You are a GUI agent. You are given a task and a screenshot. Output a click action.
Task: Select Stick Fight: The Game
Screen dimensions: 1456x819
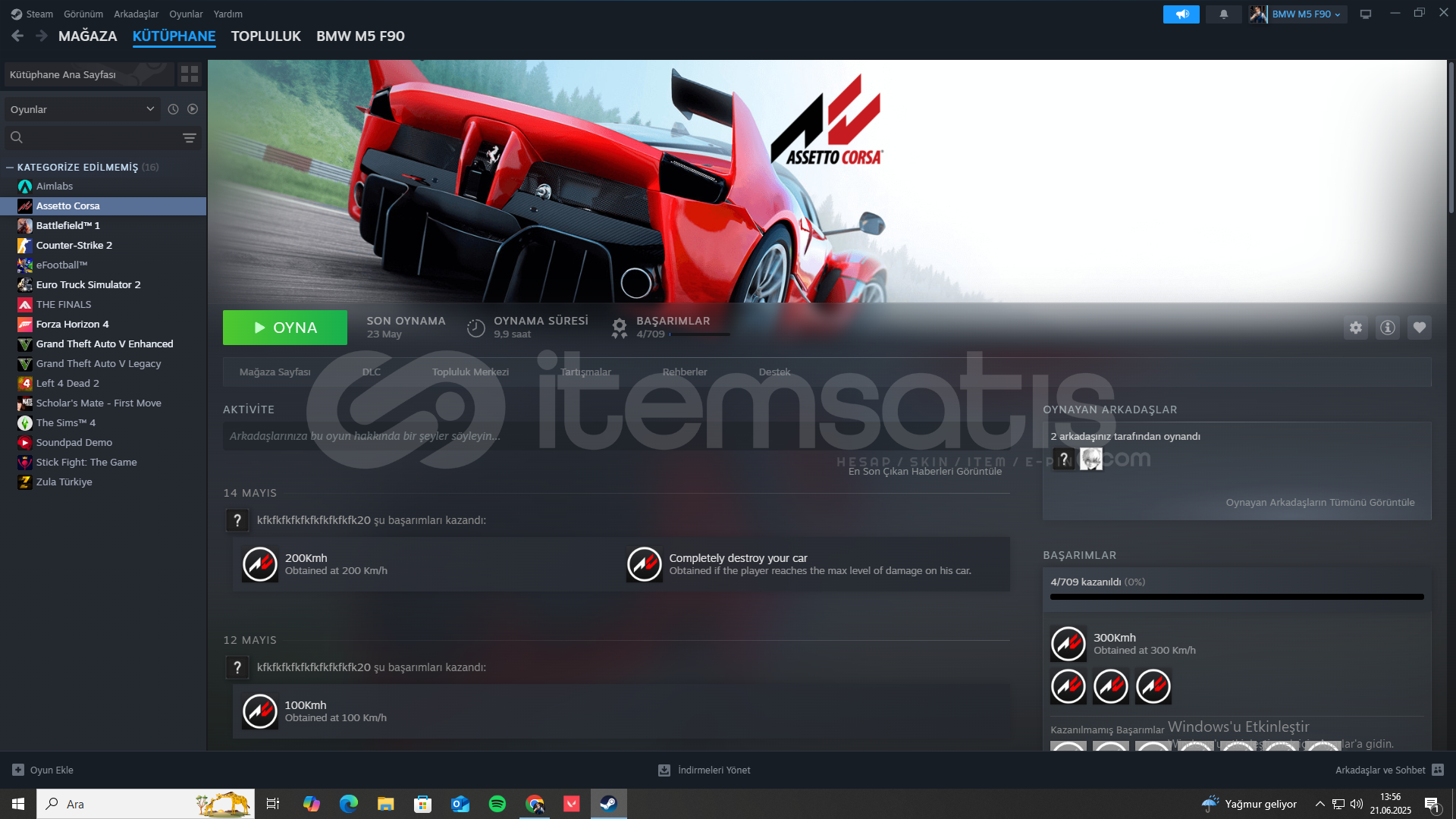coord(103,462)
